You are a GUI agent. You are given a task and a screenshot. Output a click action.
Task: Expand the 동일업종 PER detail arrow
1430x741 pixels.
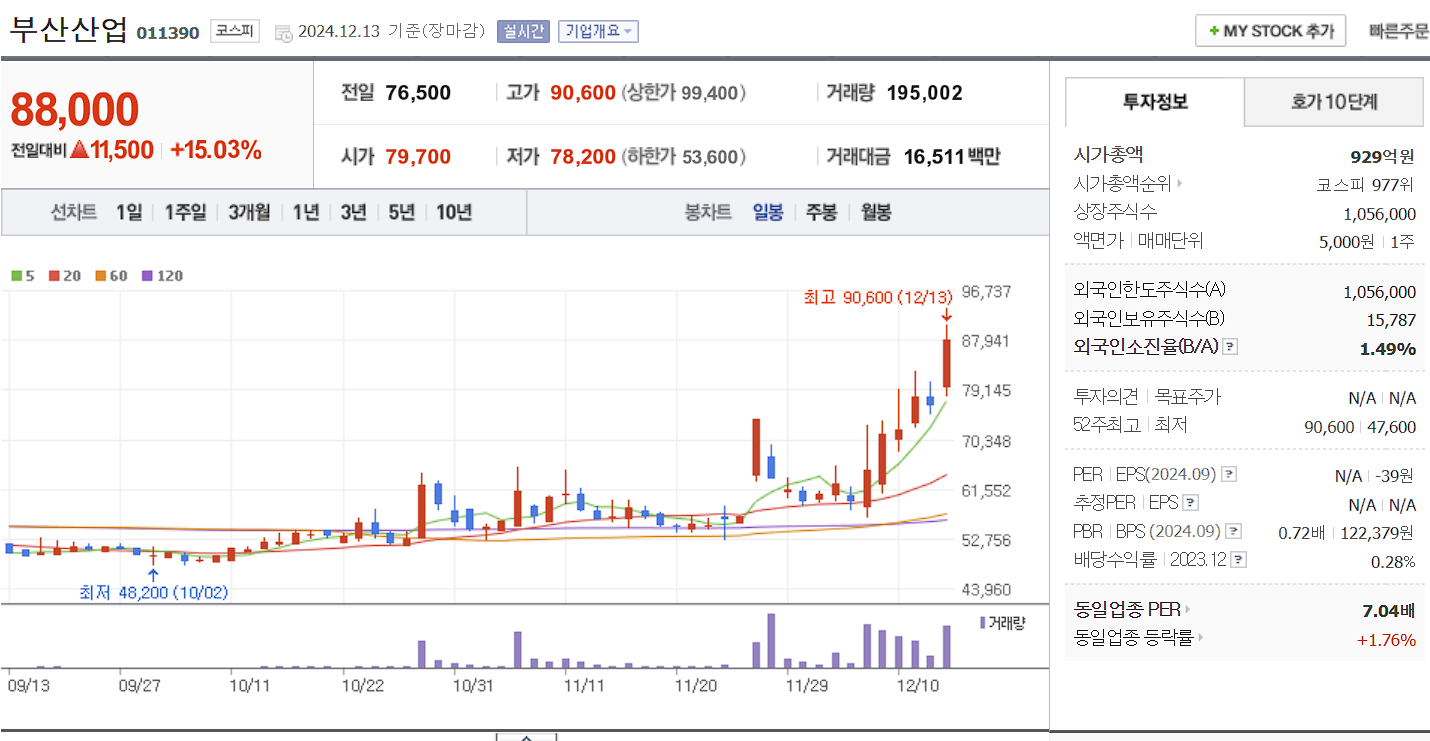point(1188,608)
